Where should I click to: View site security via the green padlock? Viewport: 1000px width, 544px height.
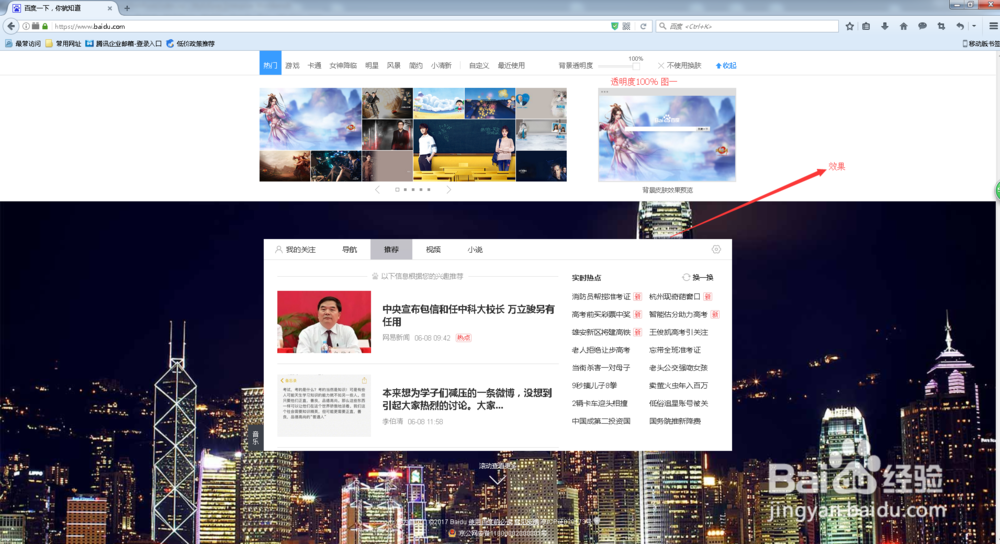[45, 26]
